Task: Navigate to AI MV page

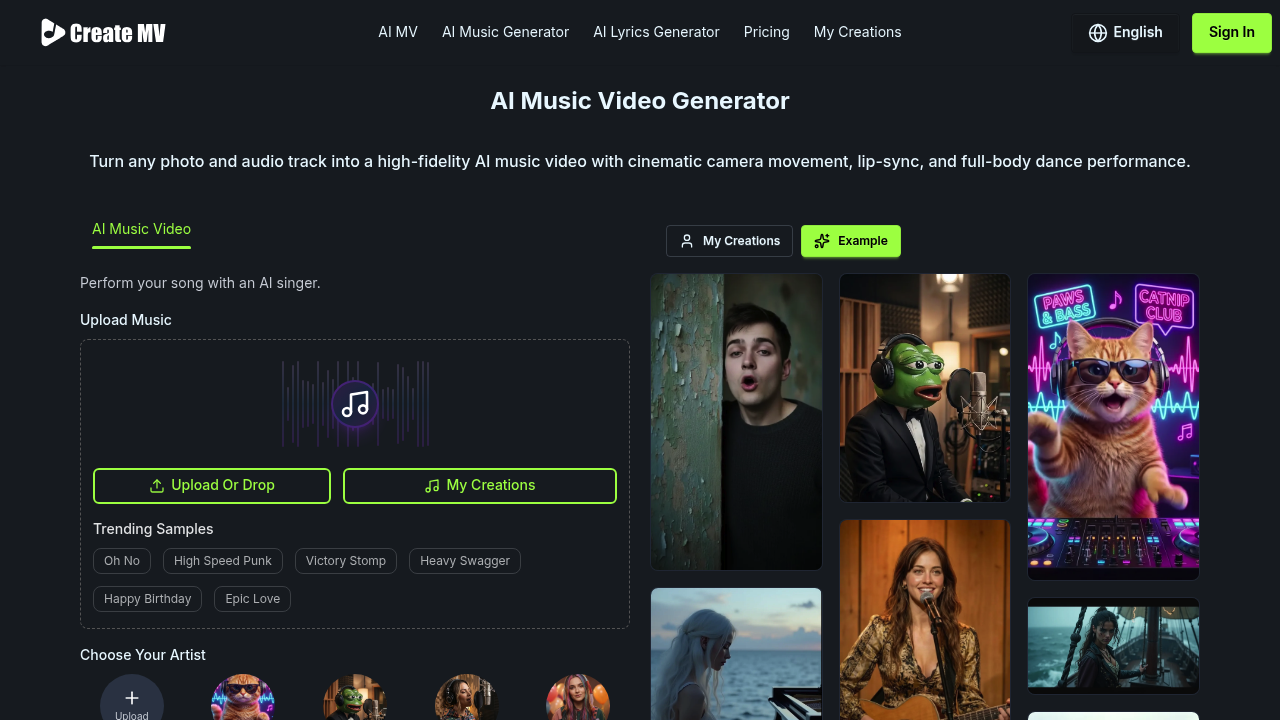Action: coord(397,32)
